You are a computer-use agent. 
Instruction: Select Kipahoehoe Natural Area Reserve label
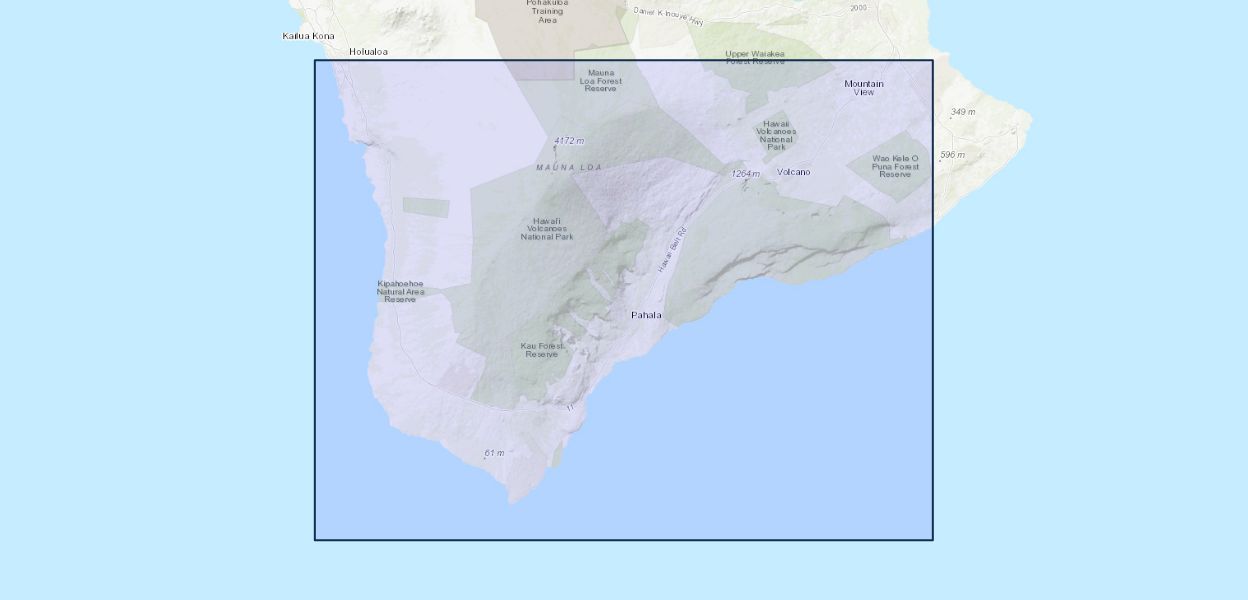pos(400,291)
